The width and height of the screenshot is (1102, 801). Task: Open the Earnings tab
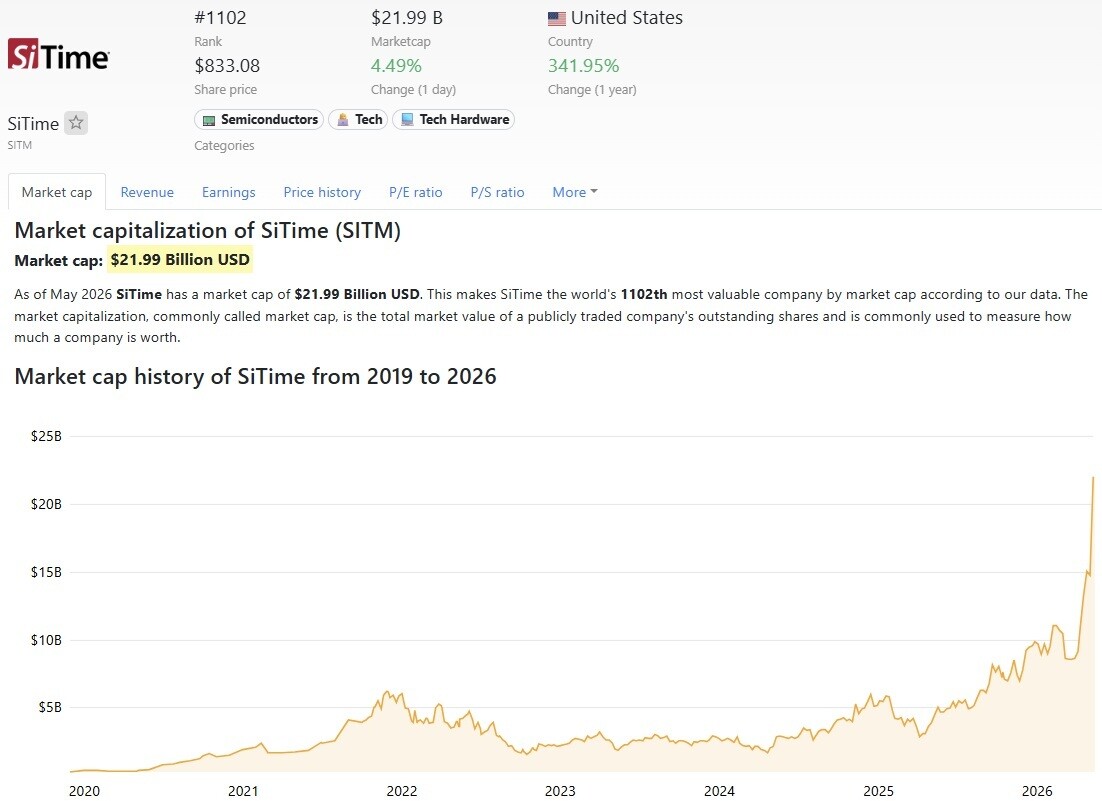[228, 192]
